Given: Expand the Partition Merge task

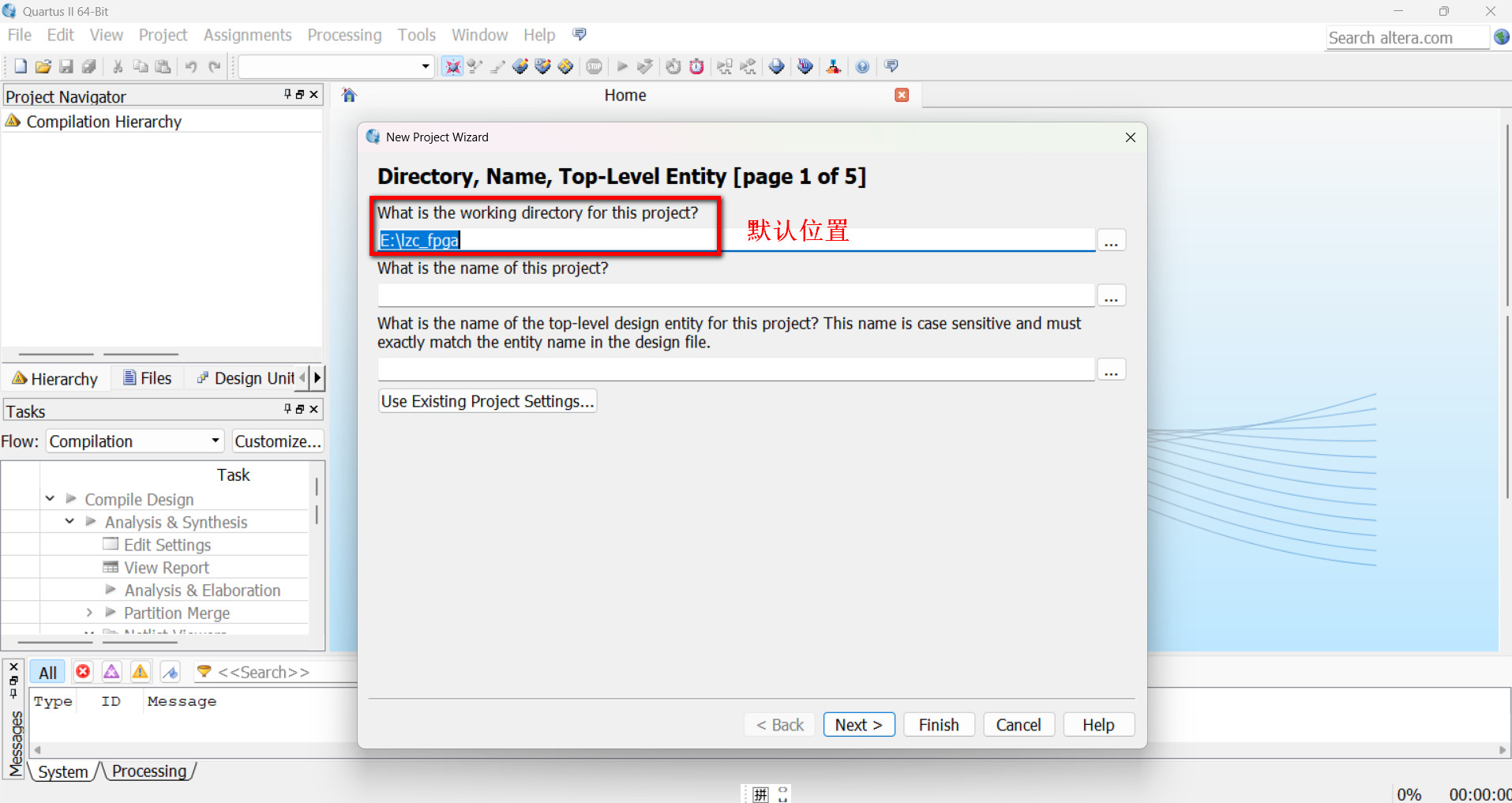Looking at the screenshot, I should [89, 613].
